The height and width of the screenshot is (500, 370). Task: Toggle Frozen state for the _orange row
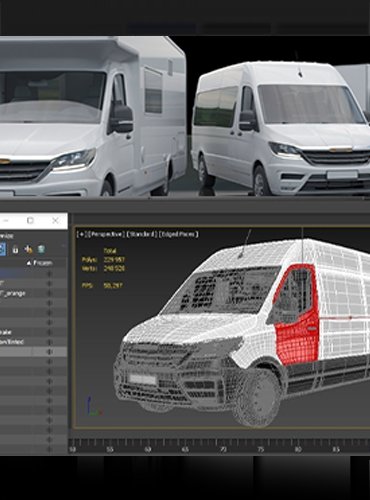[x=50, y=293]
